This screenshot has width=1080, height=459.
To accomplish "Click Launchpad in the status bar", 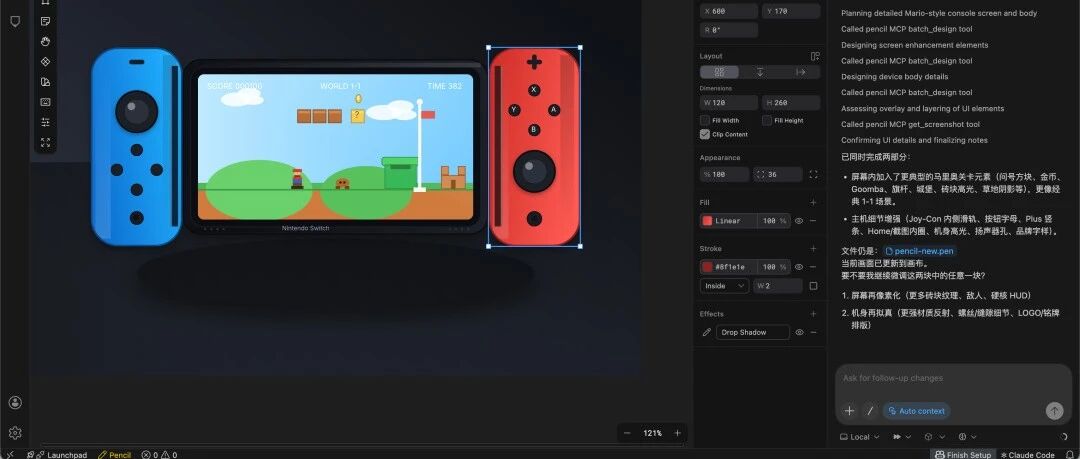I will [62, 454].
